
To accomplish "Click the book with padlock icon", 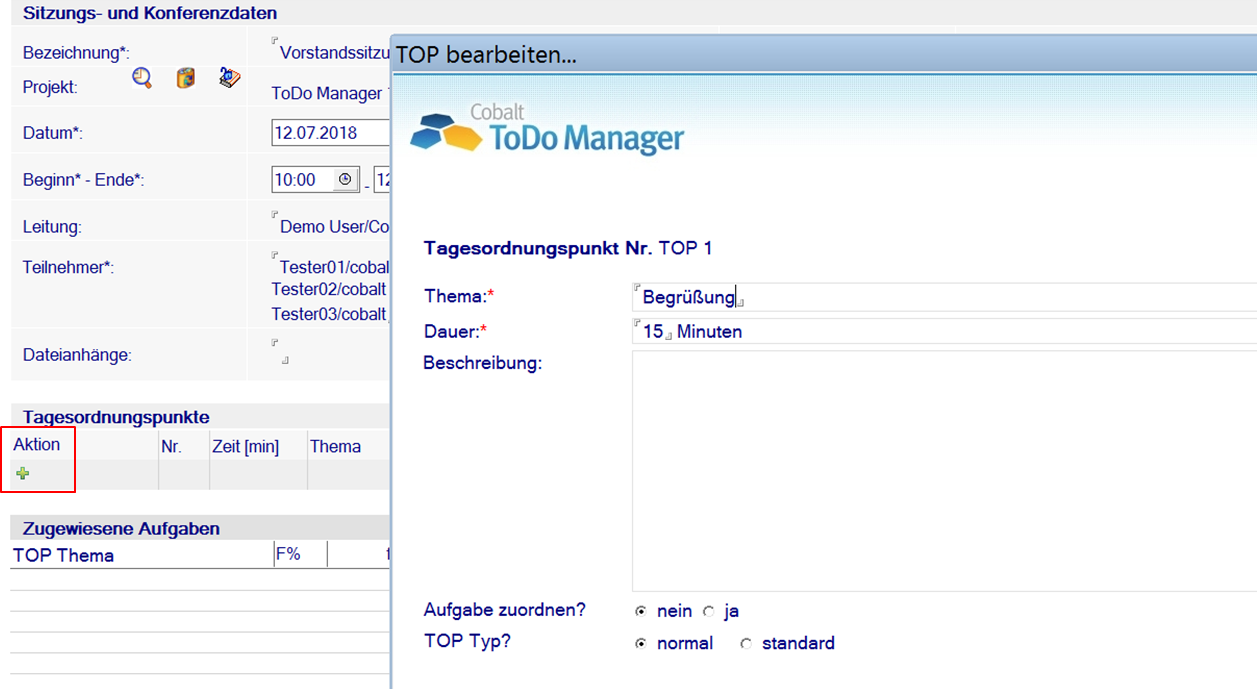I will (230, 78).
